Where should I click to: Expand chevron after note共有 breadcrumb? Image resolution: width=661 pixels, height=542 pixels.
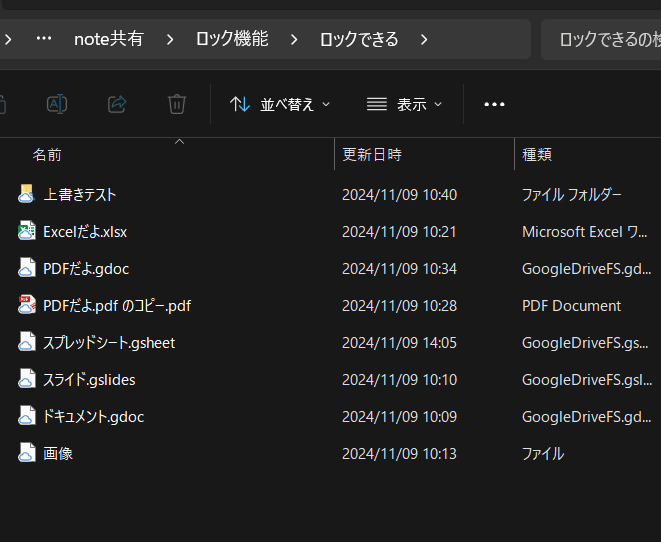[x=170, y=40]
